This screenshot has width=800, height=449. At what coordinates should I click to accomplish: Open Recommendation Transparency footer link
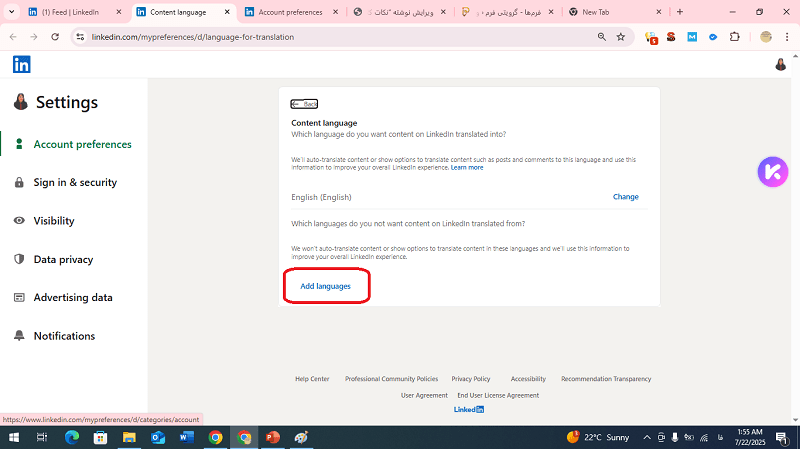pyautogui.click(x=606, y=379)
